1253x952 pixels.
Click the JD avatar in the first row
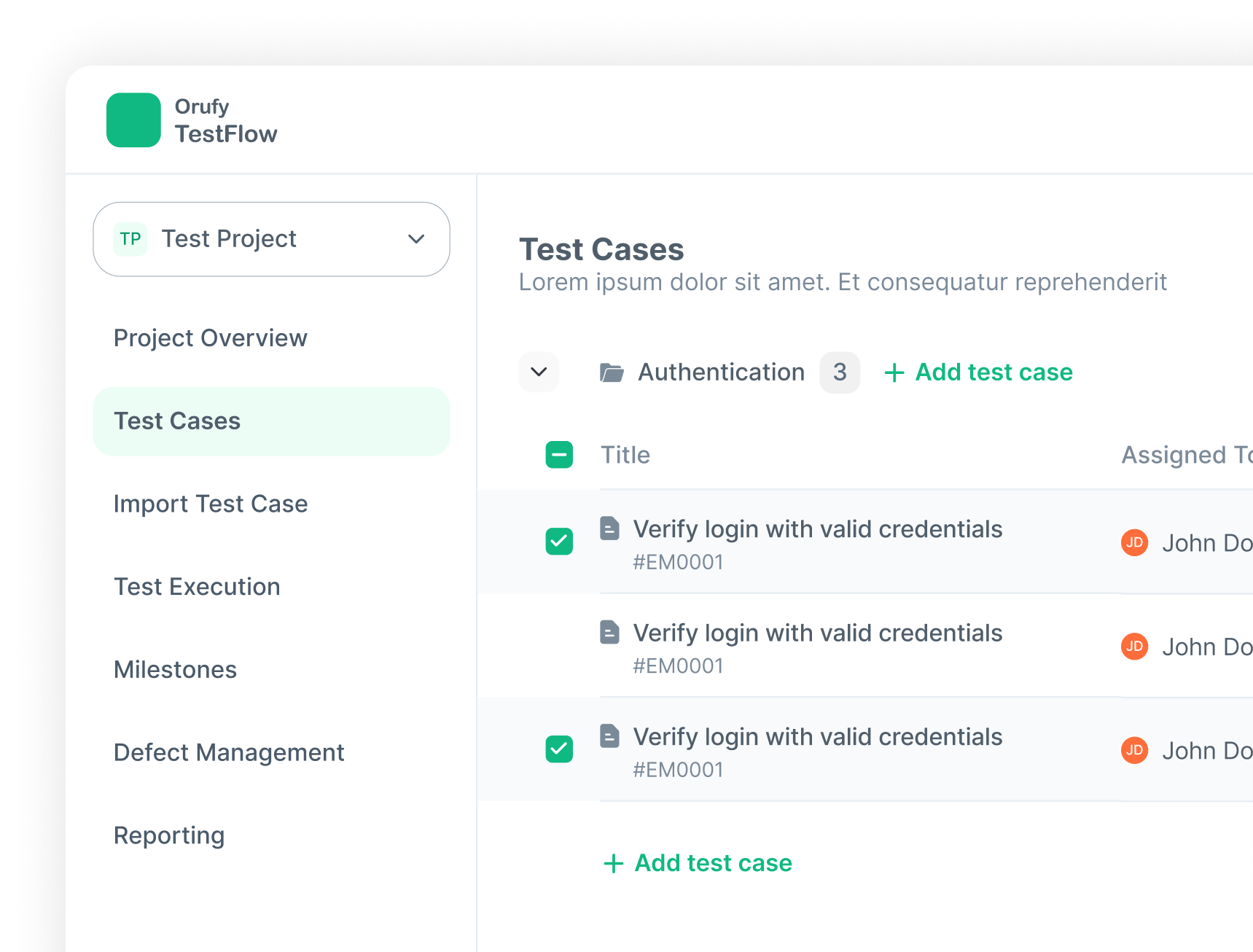coord(1135,542)
